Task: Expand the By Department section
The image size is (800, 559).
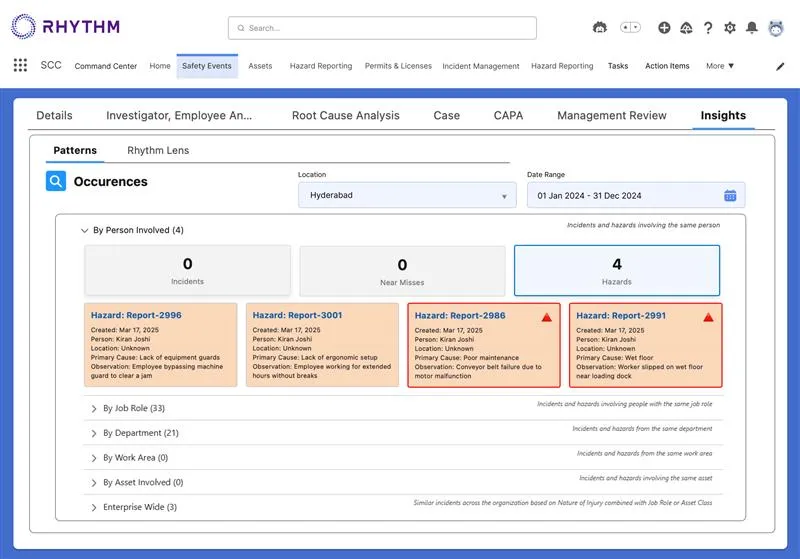Action: pos(94,433)
